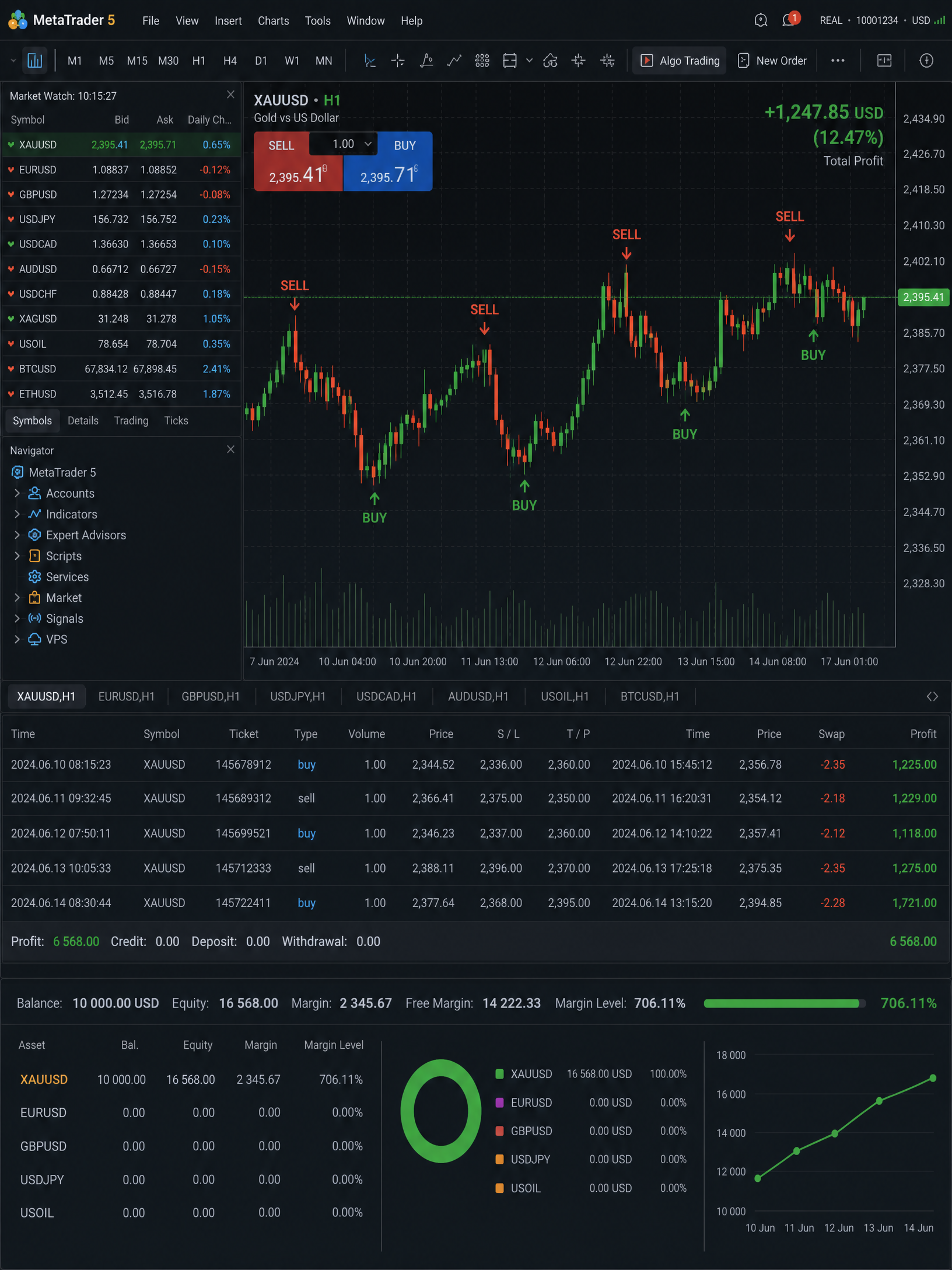Expand the Signals tree node

pyautogui.click(x=17, y=619)
